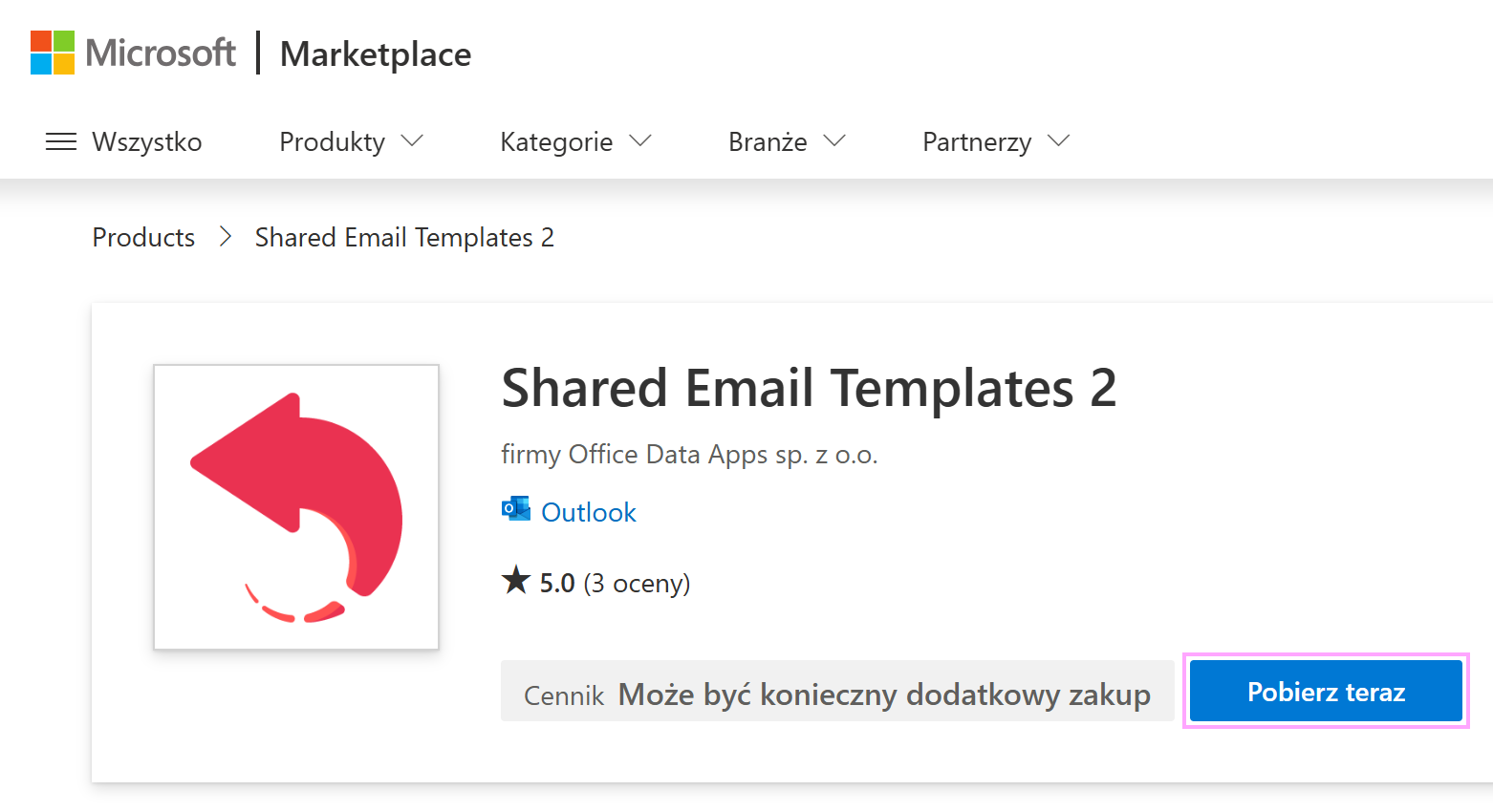Navigate to the Products breadcrumb
The image size is (1493, 812).
tap(143, 237)
